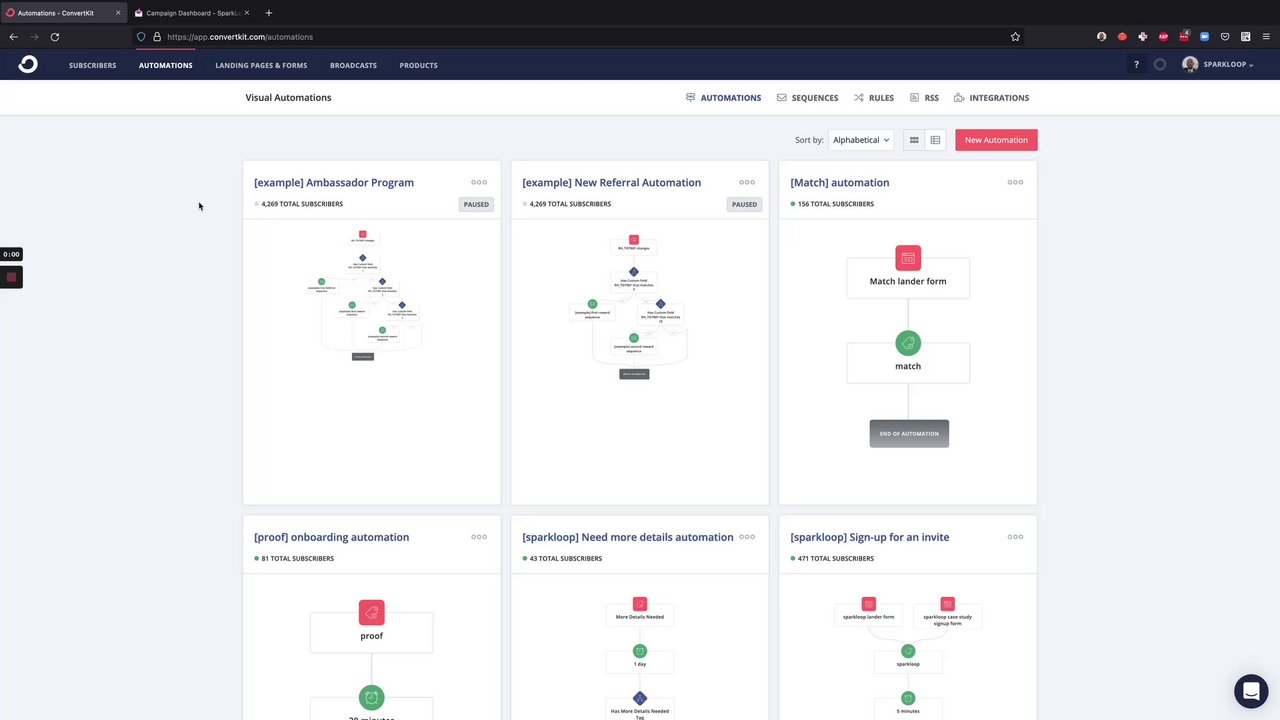Open [example] New Referral Automation title
The image size is (1280, 720).
(x=612, y=182)
